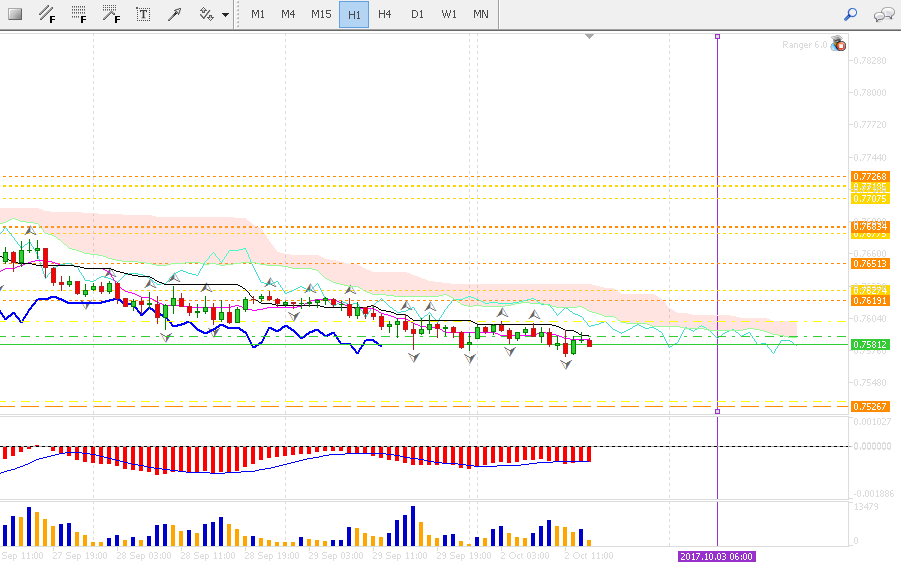
Task: Switch chart to W1 weekly timeframe
Action: tap(449, 14)
